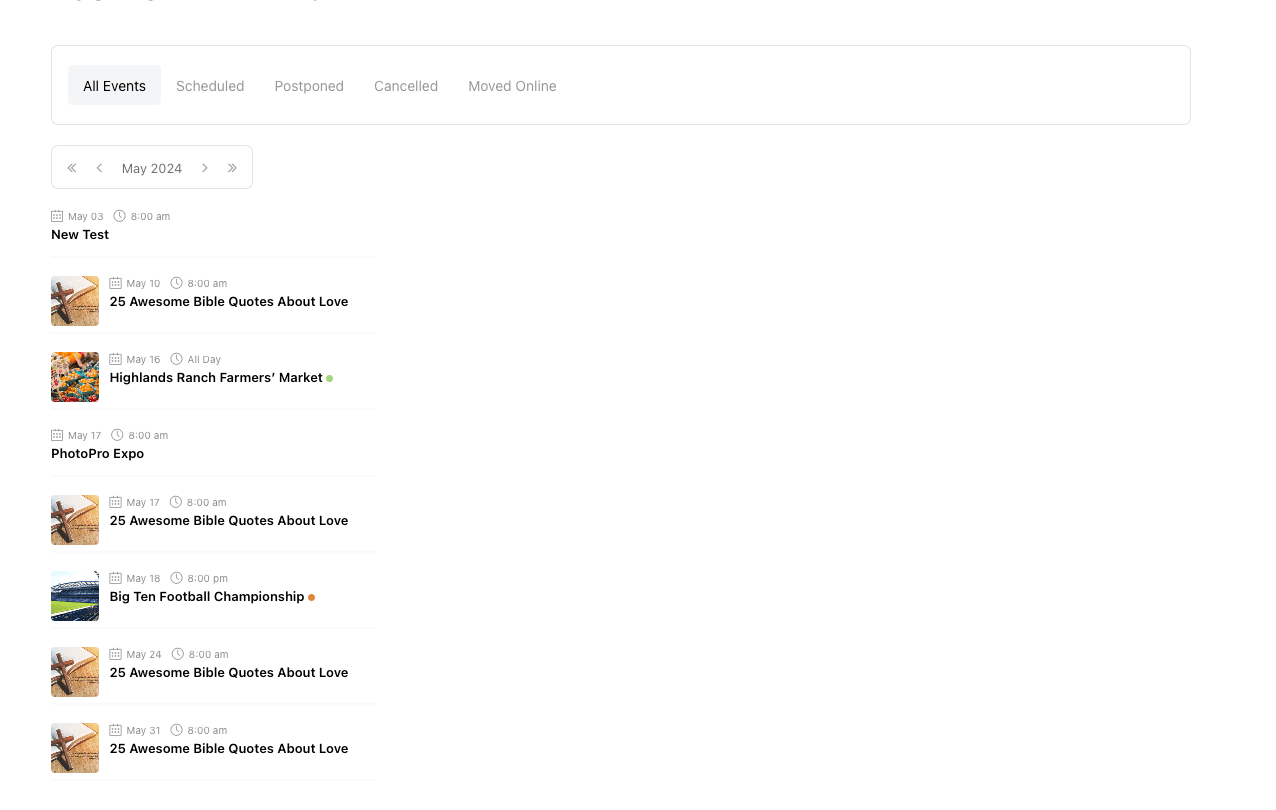The image size is (1276, 810).
Task: Open the Moved Online tab
Action: click(x=512, y=86)
